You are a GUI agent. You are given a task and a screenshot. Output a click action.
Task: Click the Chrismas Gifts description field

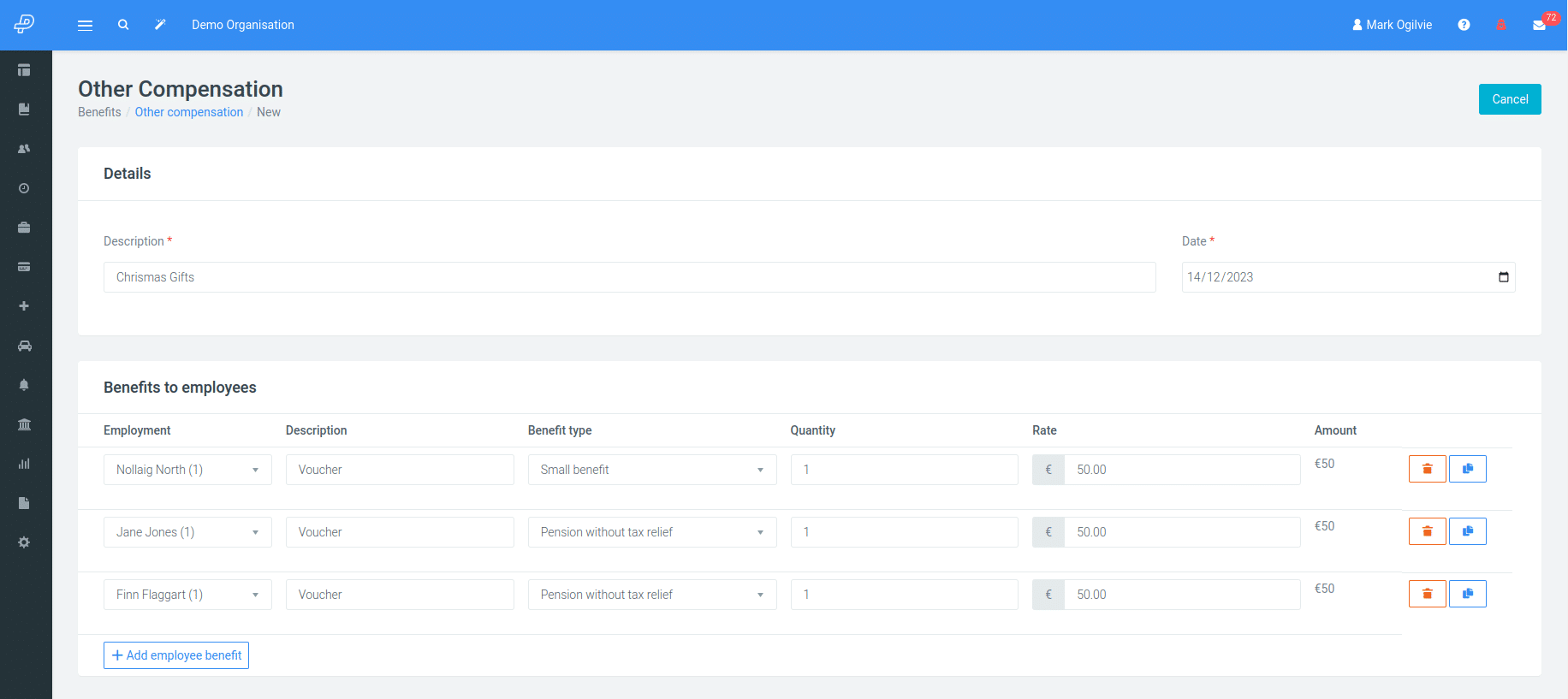tap(629, 277)
